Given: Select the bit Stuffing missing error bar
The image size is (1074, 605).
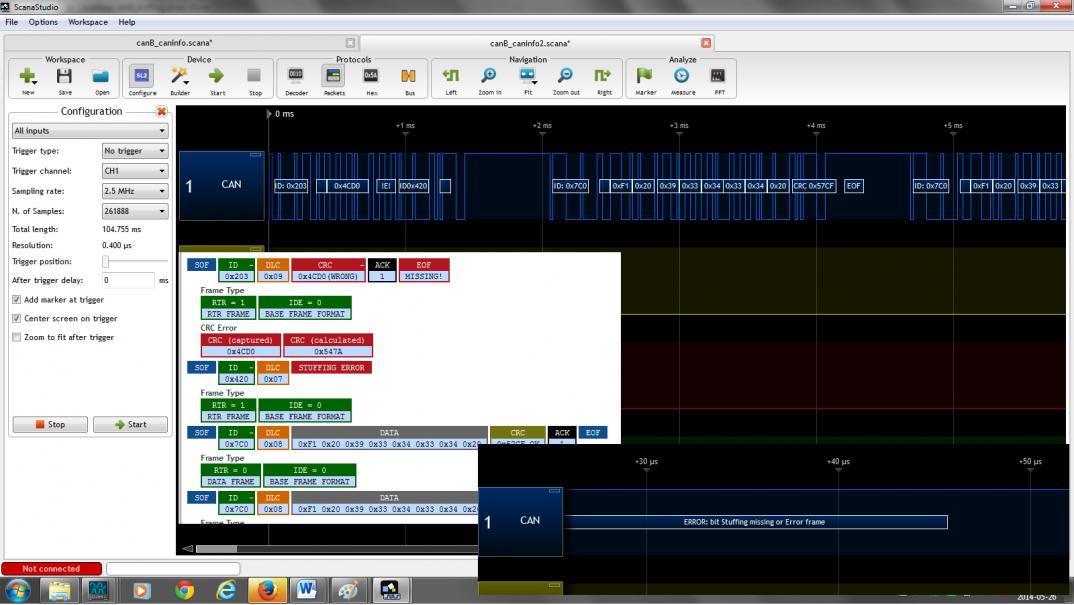Looking at the screenshot, I should click(754, 522).
